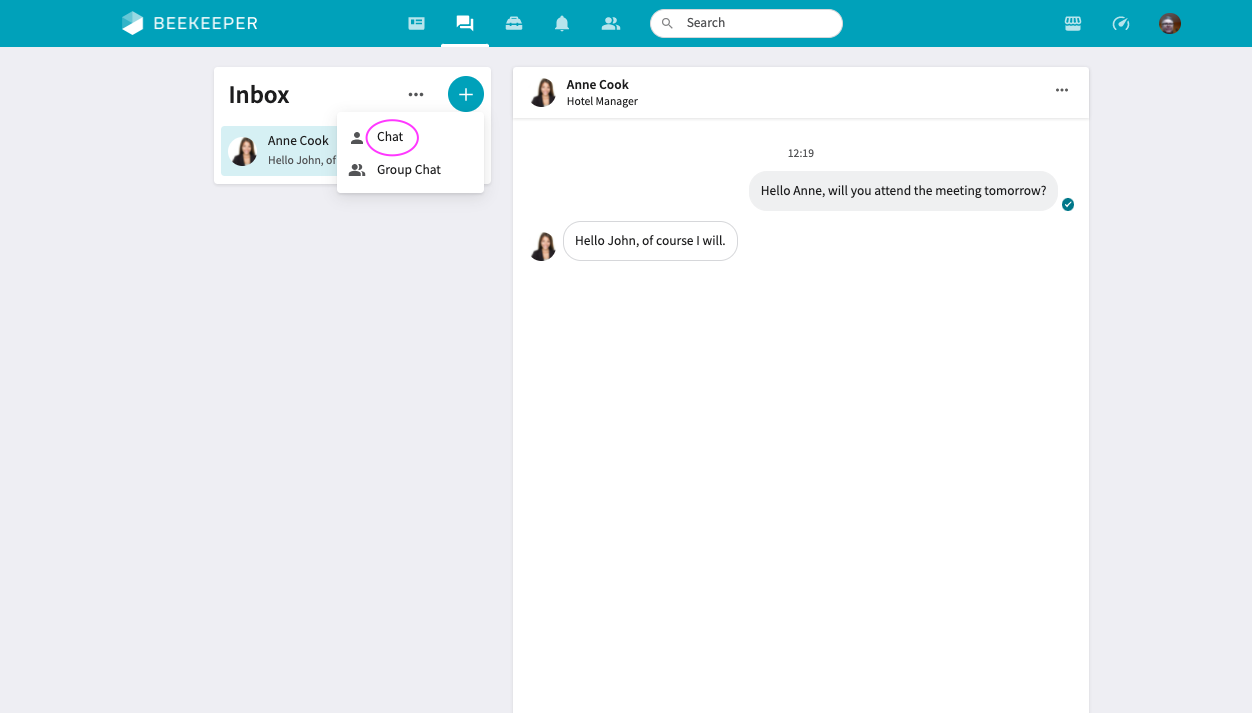Select Chat from the new message menu
This screenshot has width=1252, height=713.
pyautogui.click(x=391, y=137)
